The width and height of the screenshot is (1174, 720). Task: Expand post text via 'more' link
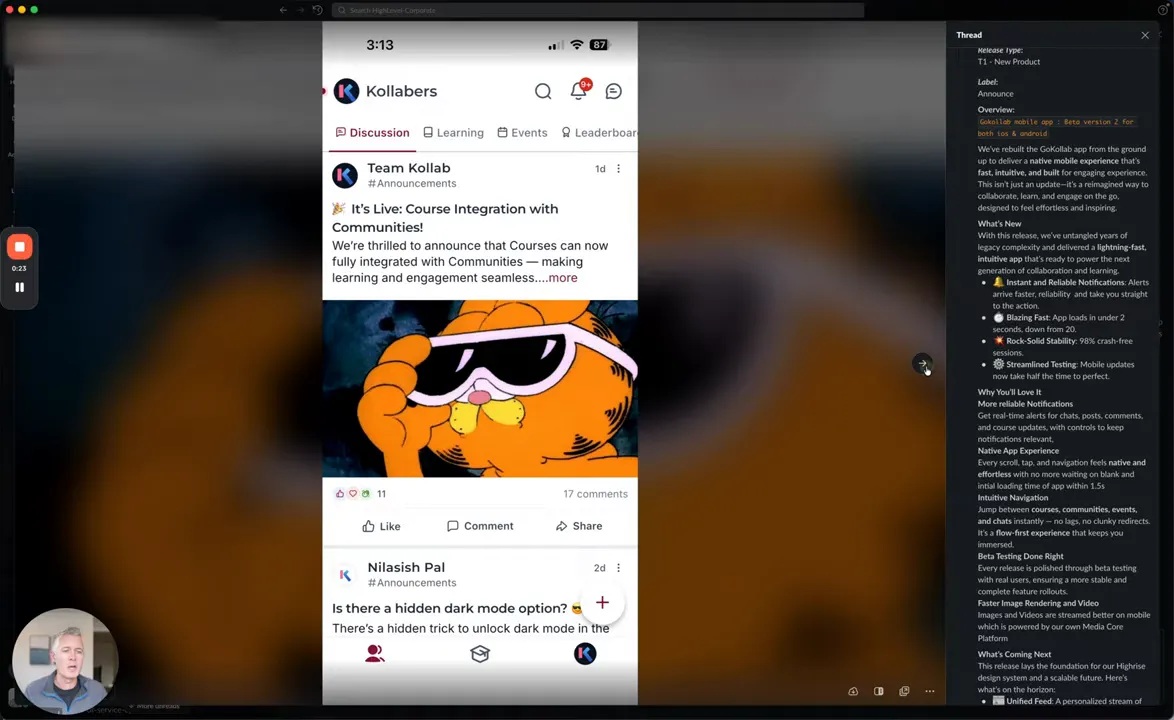[x=562, y=278]
